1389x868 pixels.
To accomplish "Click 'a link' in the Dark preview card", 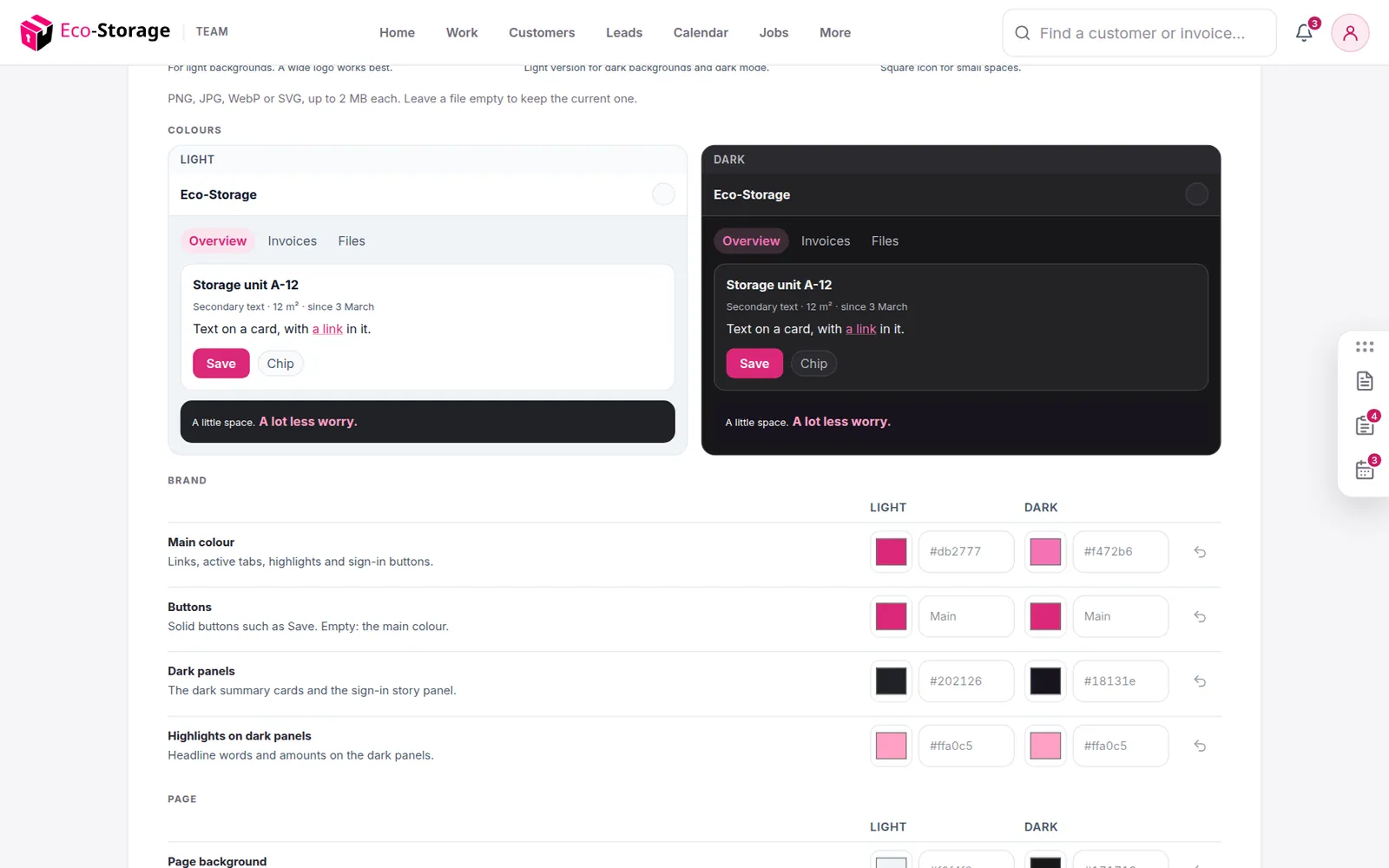I will (861, 329).
